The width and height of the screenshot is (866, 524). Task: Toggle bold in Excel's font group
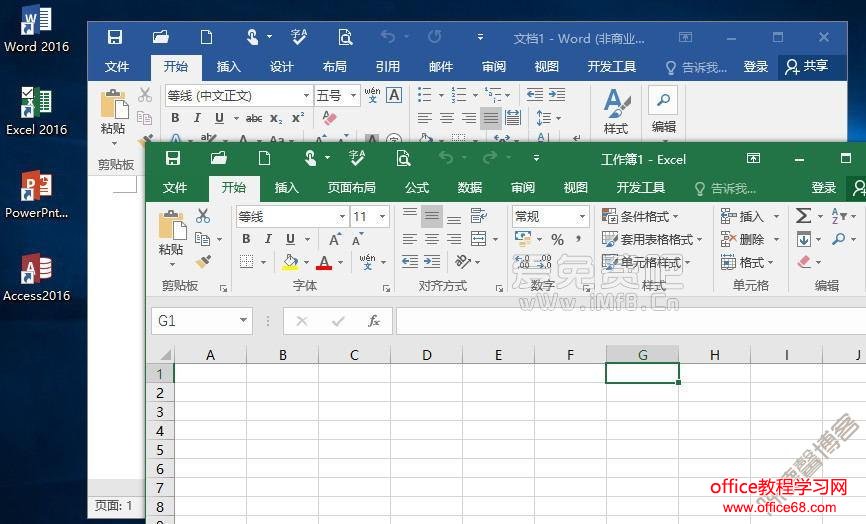pos(246,239)
